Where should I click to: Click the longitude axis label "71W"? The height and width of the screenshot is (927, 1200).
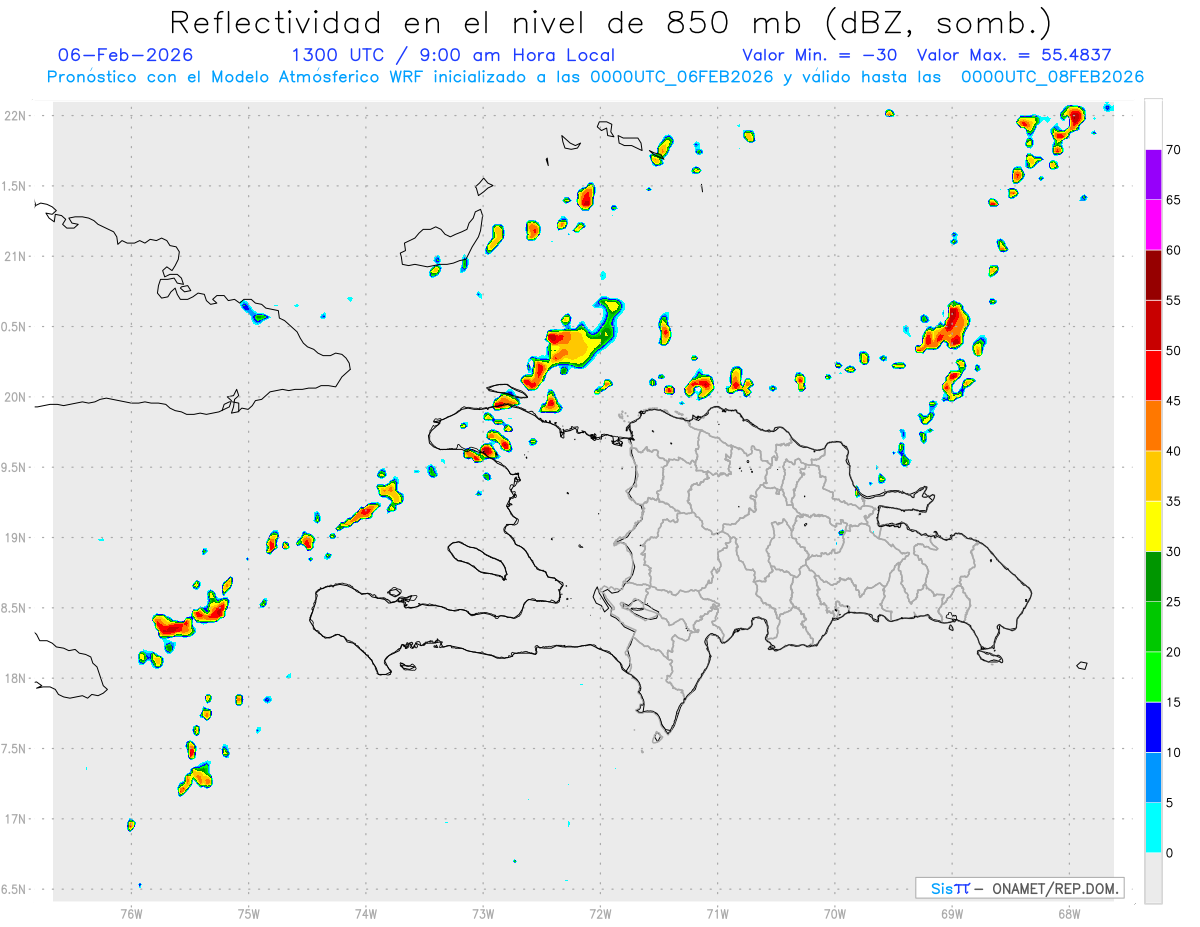pos(717,913)
